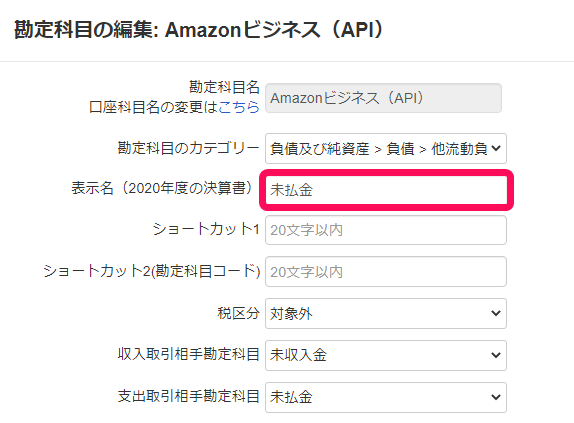Click the chevron arrow on the 税区分 dropdown

[496, 314]
